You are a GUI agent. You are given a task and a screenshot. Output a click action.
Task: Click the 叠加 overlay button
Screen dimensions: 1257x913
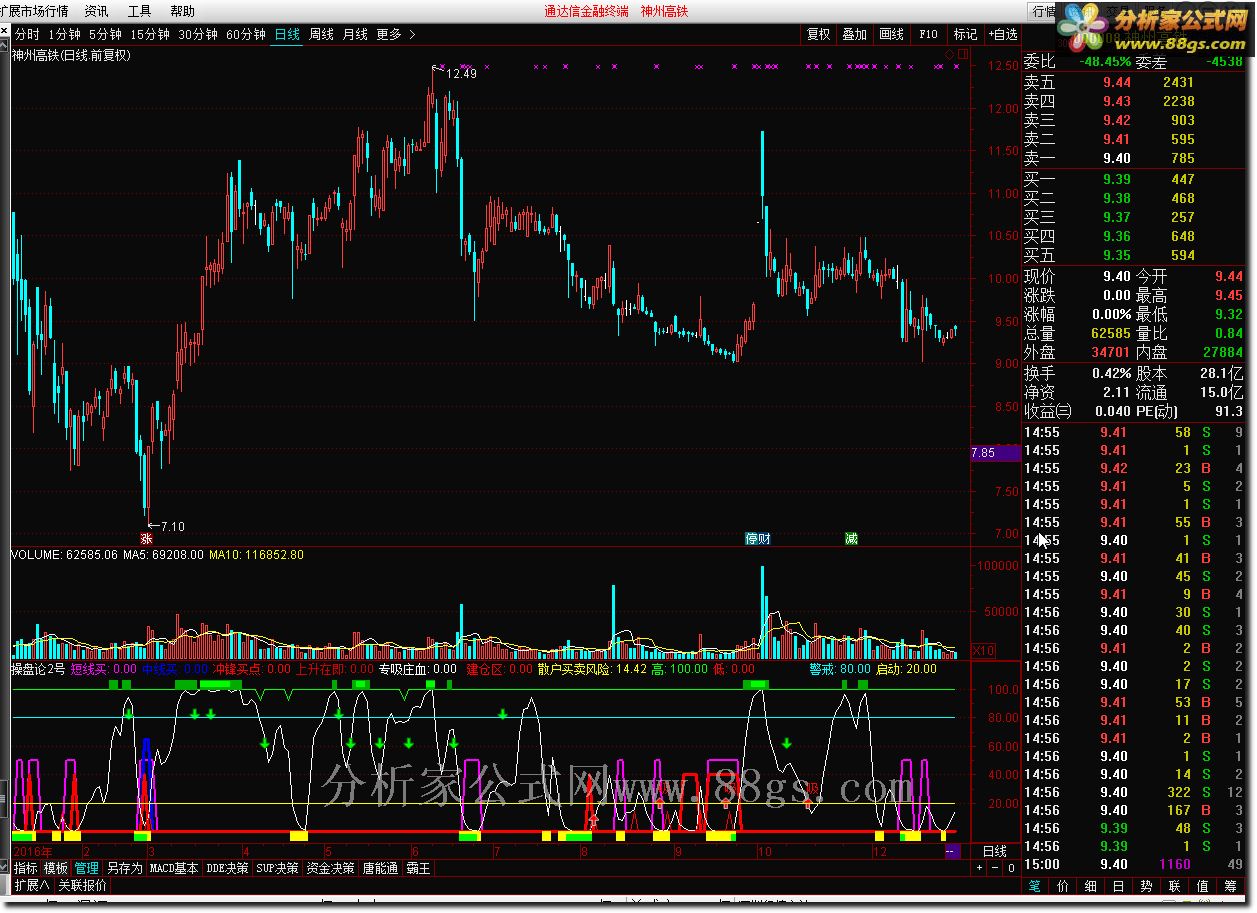(855, 34)
